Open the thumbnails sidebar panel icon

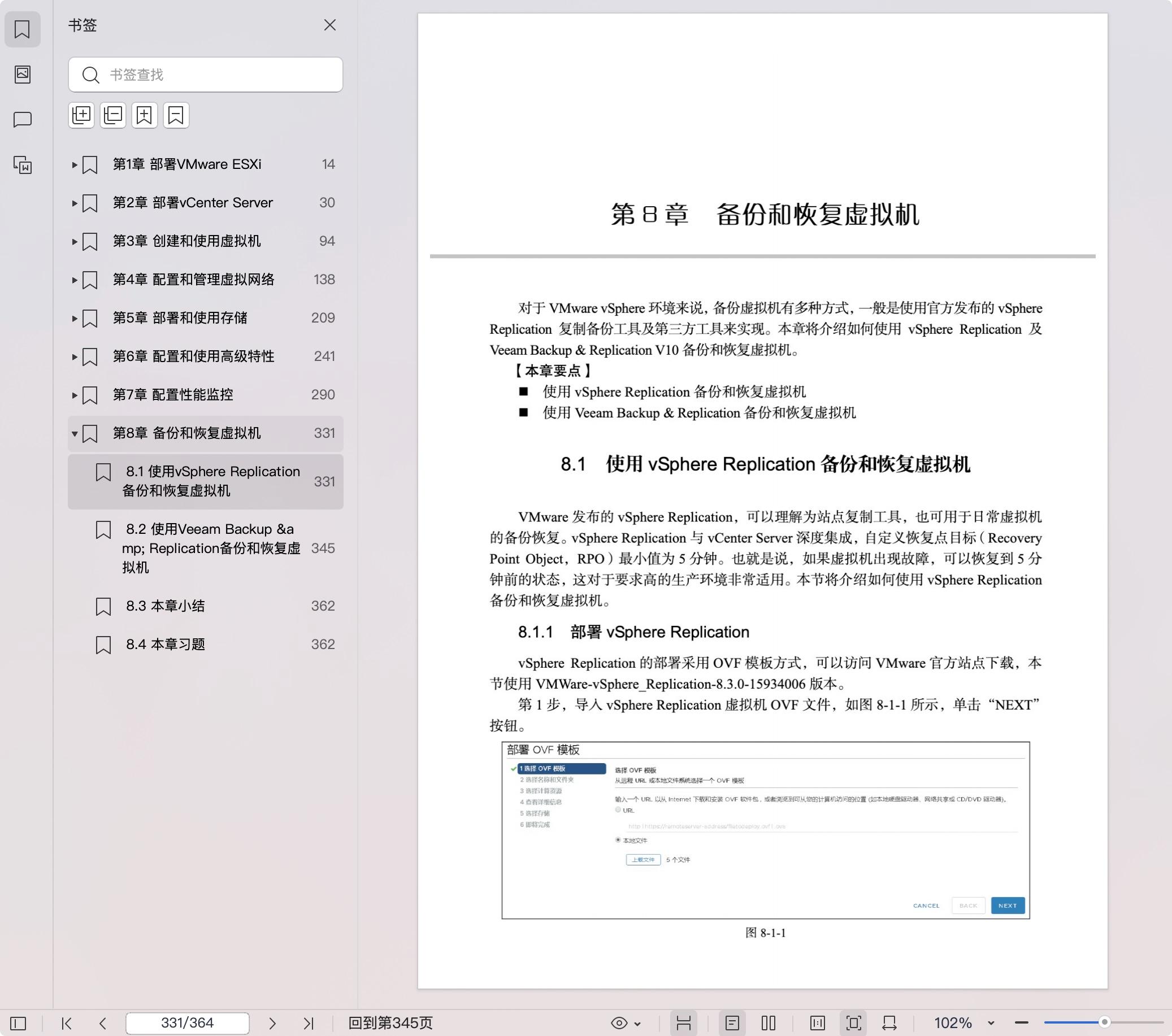point(23,75)
